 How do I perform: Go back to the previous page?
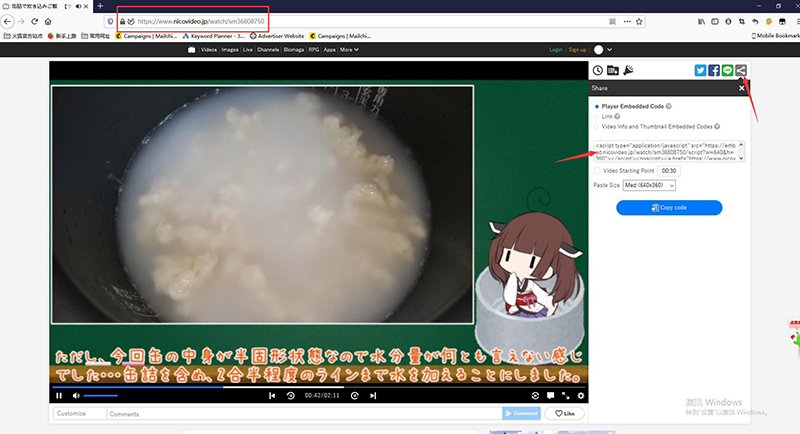7,21
